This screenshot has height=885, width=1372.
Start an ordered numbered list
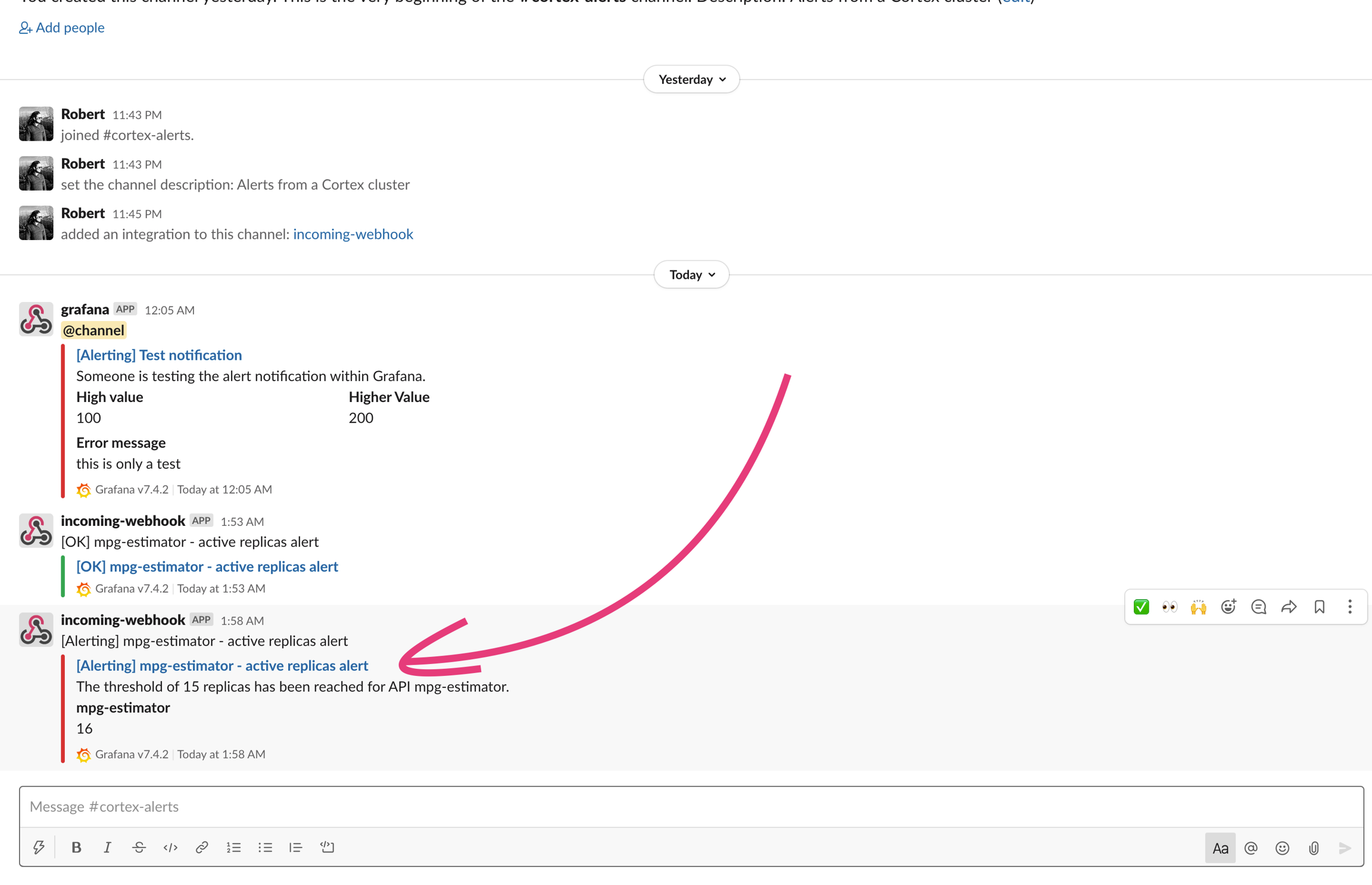(x=233, y=847)
